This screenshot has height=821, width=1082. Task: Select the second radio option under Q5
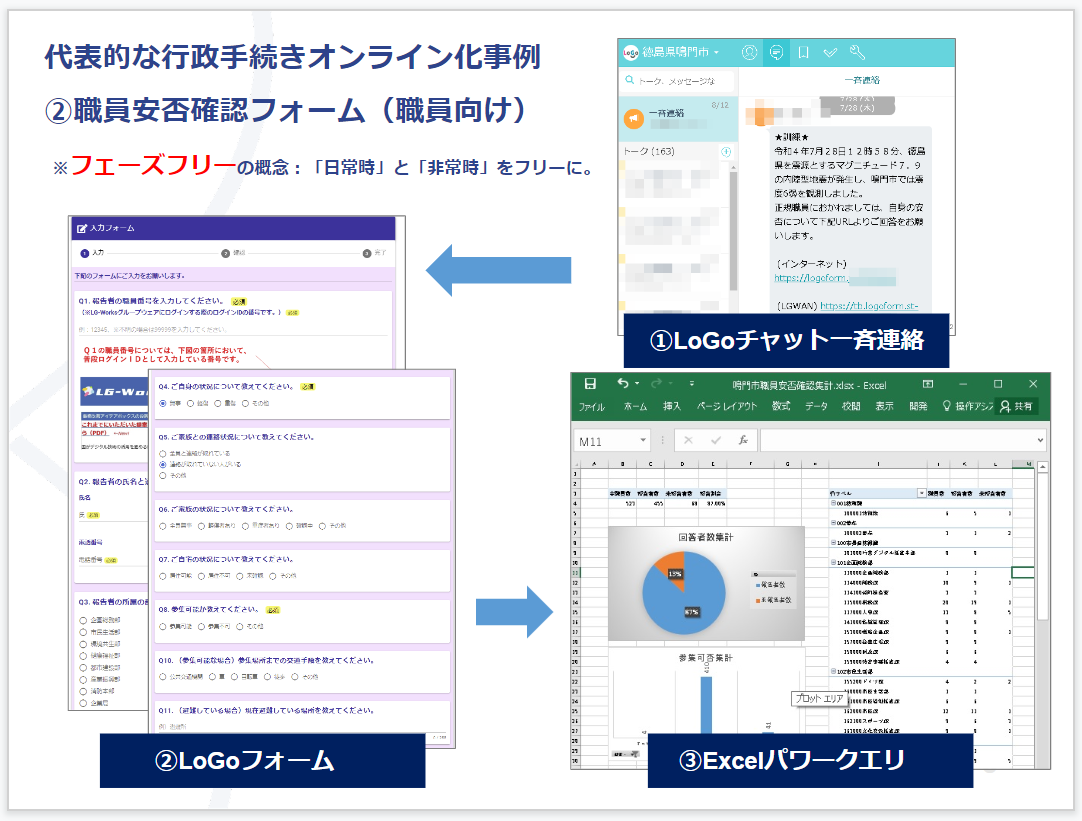[163, 464]
